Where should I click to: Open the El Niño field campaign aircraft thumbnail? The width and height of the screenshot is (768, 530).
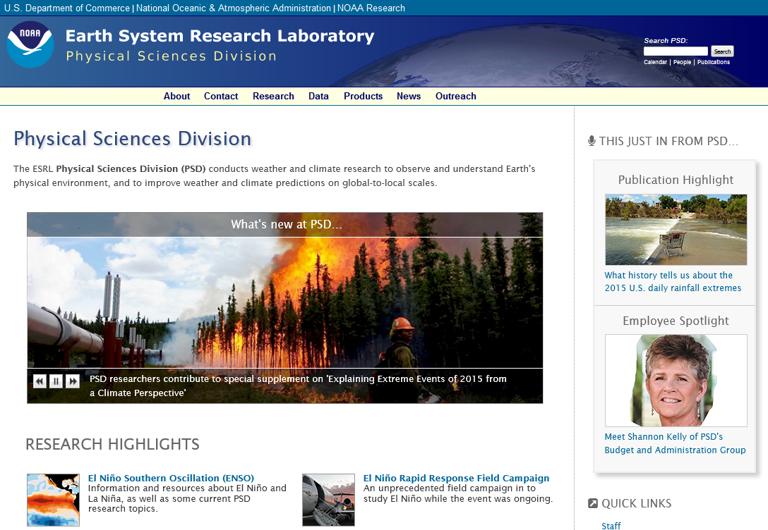(328, 499)
